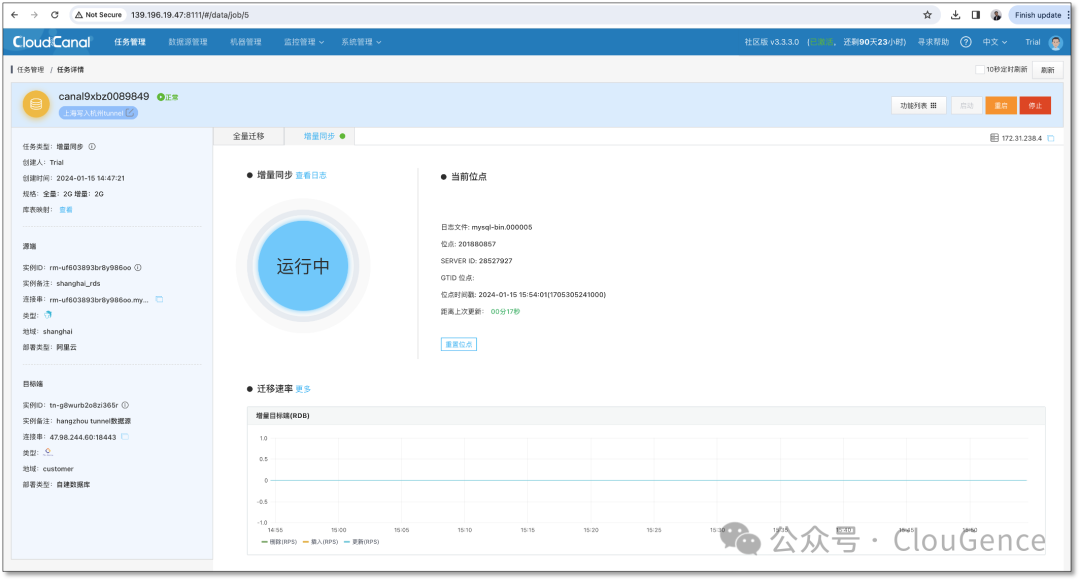Expand the 监控管理 dropdown menu
1080x583 pixels.
(304, 42)
